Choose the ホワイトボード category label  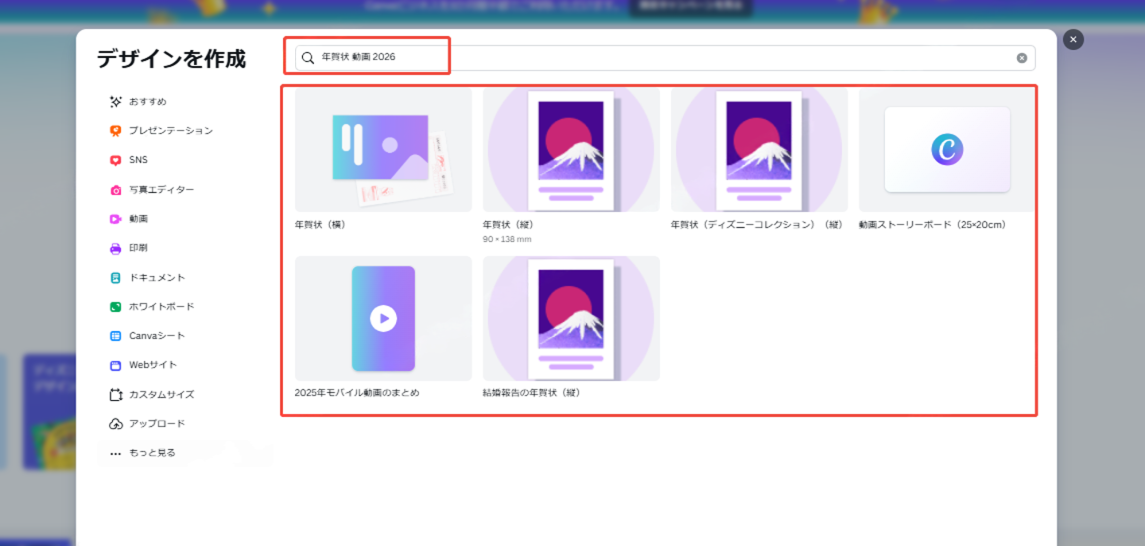click(x=161, y=307)
